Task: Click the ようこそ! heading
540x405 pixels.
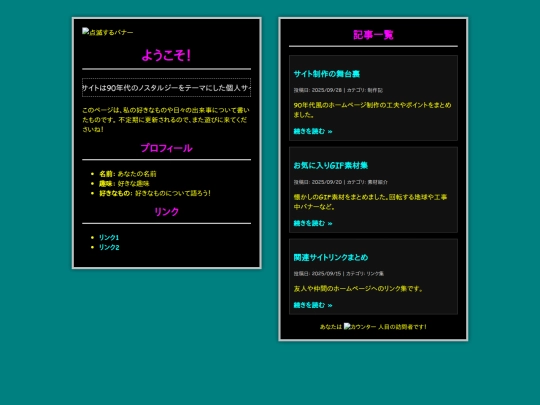Action: 166,55
